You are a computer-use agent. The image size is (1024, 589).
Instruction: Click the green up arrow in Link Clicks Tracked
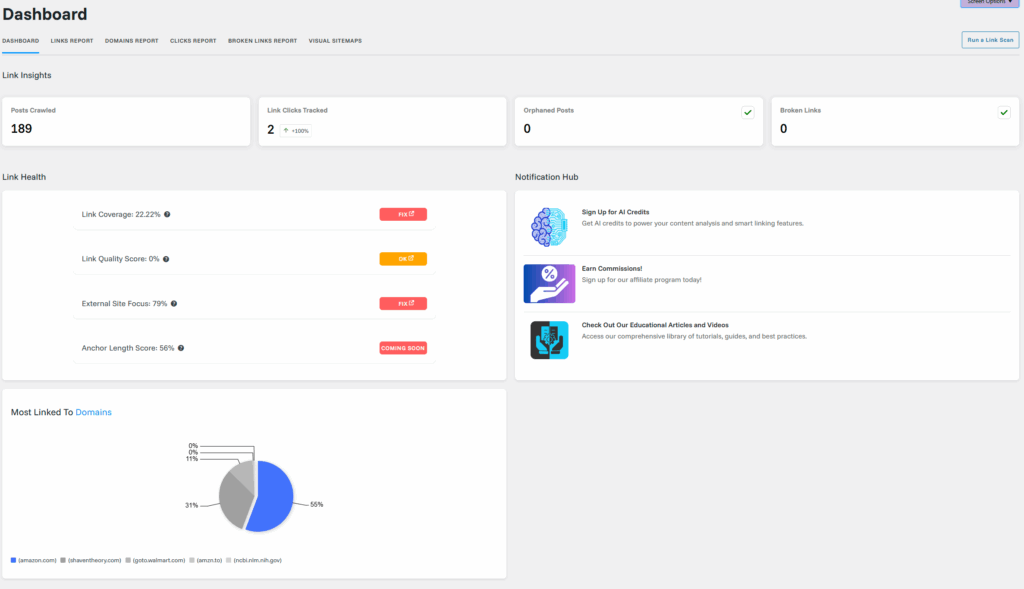[285, 130]
